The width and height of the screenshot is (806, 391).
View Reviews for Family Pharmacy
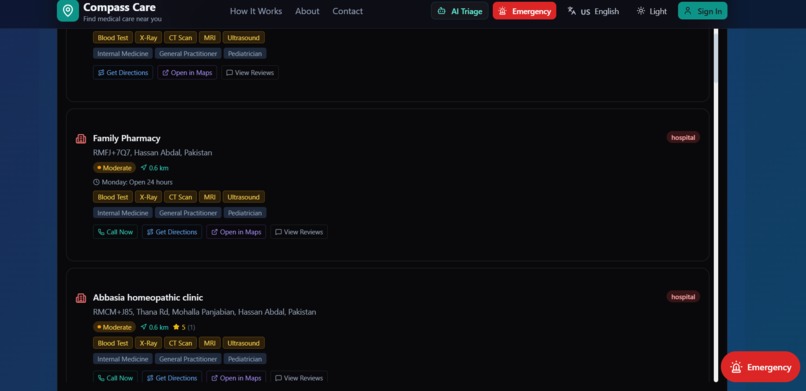[299, 232]
